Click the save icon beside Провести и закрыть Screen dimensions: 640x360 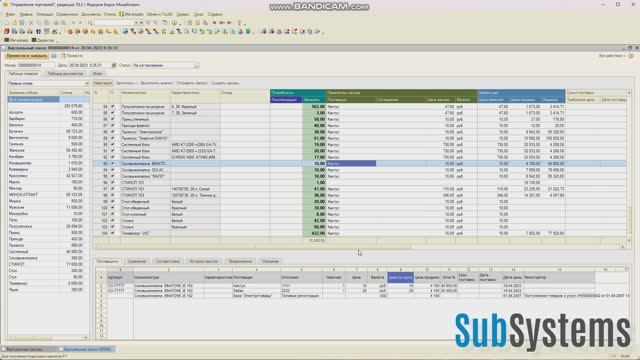(54, 56)
